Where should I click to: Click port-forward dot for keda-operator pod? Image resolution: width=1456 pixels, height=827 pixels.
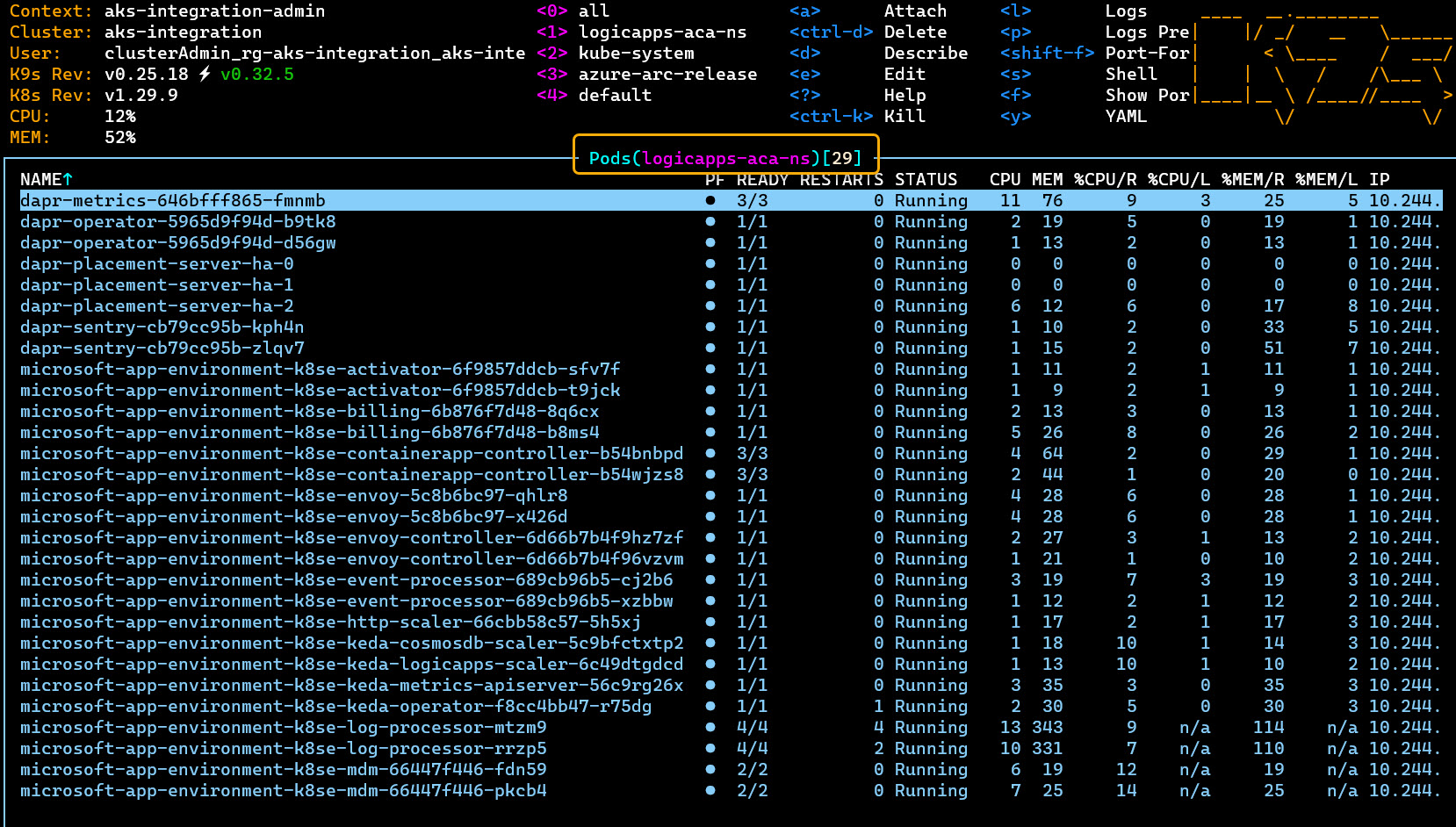(x=710, y=707)
